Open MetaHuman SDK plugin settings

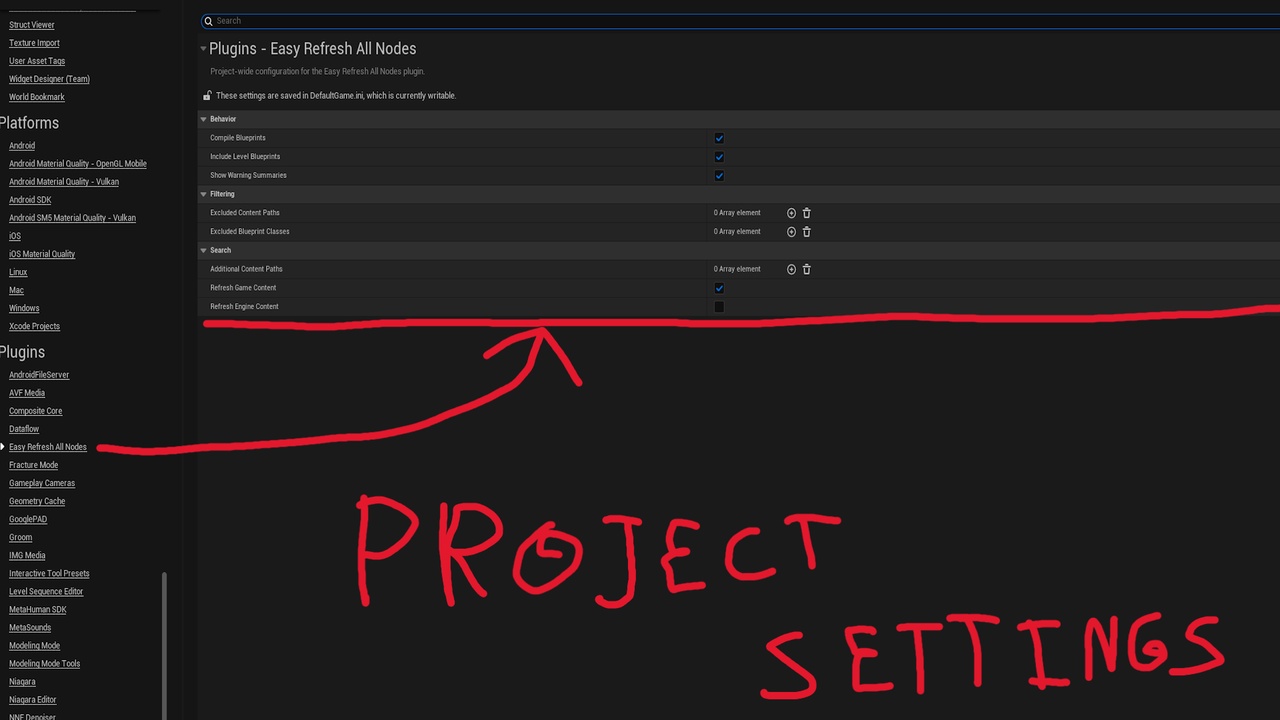(38, 610)
